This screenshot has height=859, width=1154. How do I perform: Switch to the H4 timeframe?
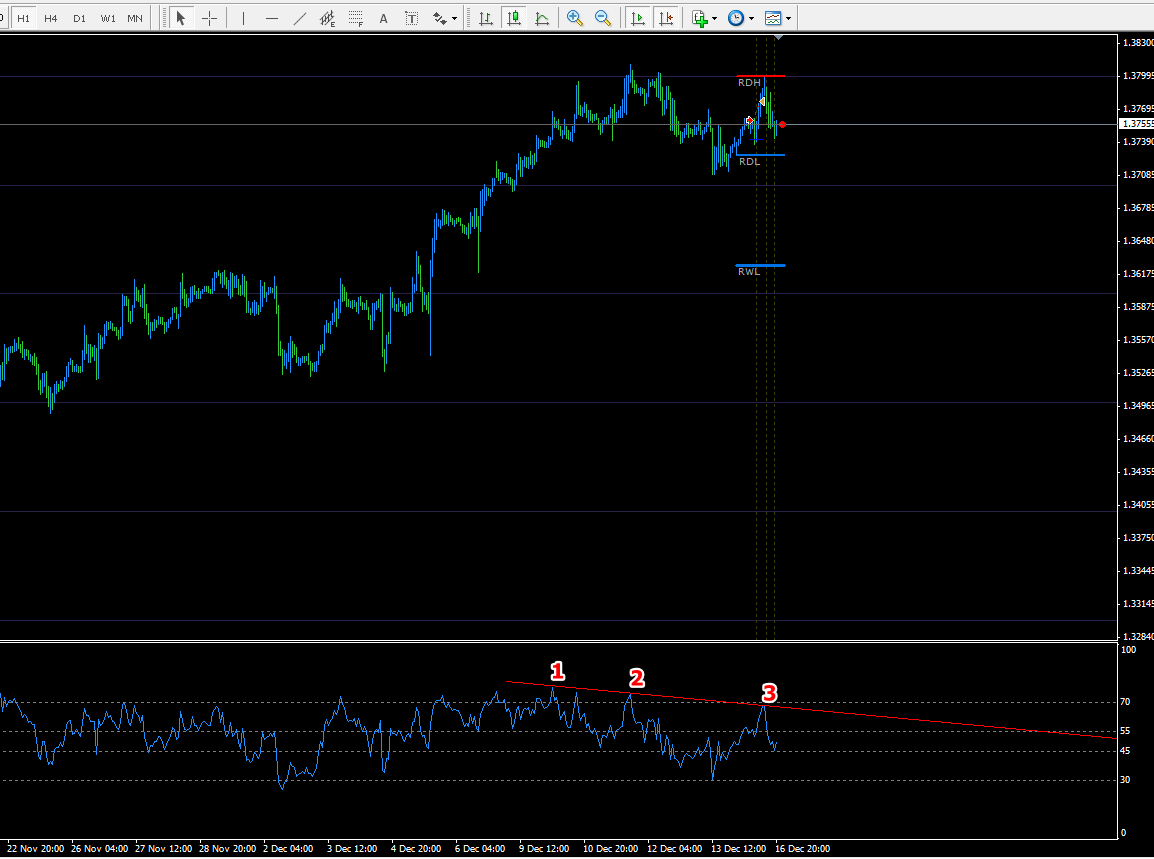[51, 18]
